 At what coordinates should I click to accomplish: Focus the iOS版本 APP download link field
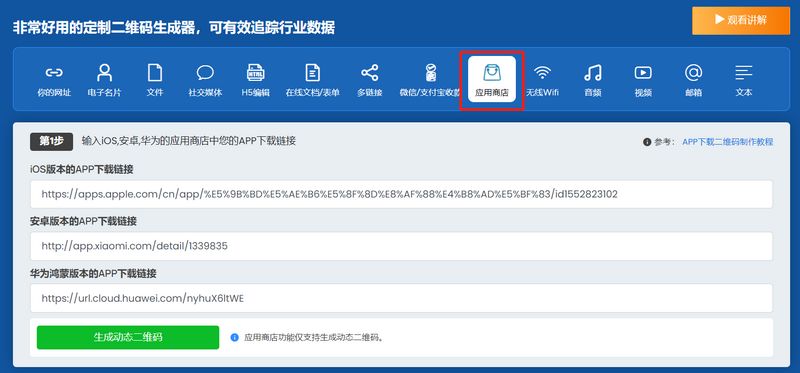point(401,194)
